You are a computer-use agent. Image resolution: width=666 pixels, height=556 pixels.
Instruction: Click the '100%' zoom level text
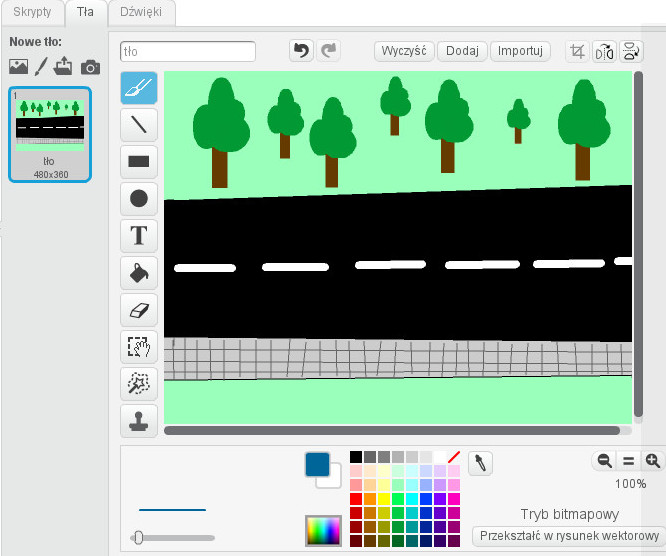pyautogui.click(x=631, y=483)
